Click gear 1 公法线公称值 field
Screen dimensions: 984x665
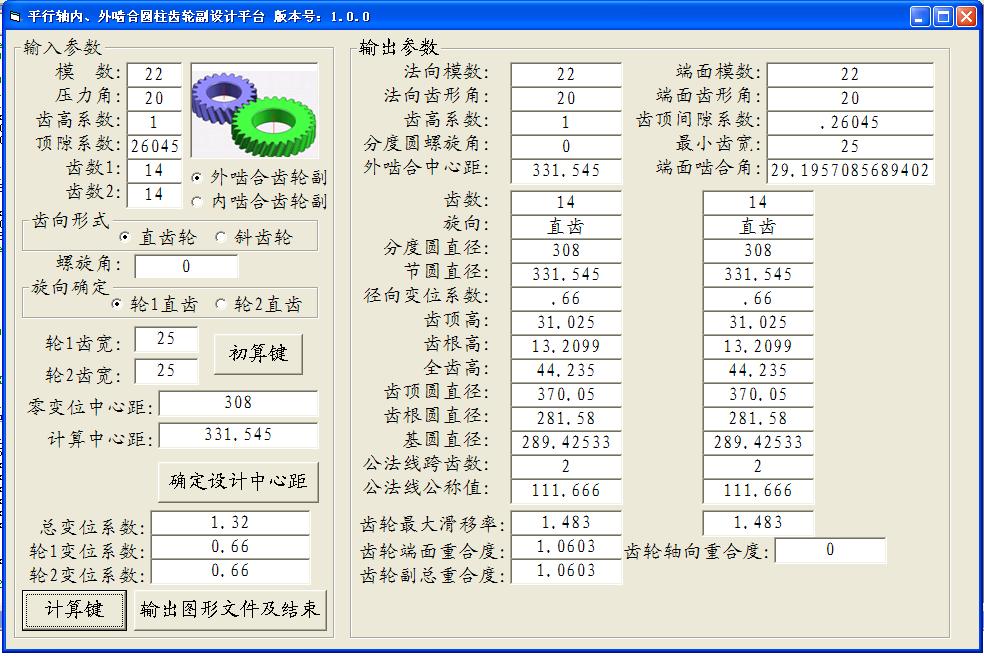[x=566, y=491]
